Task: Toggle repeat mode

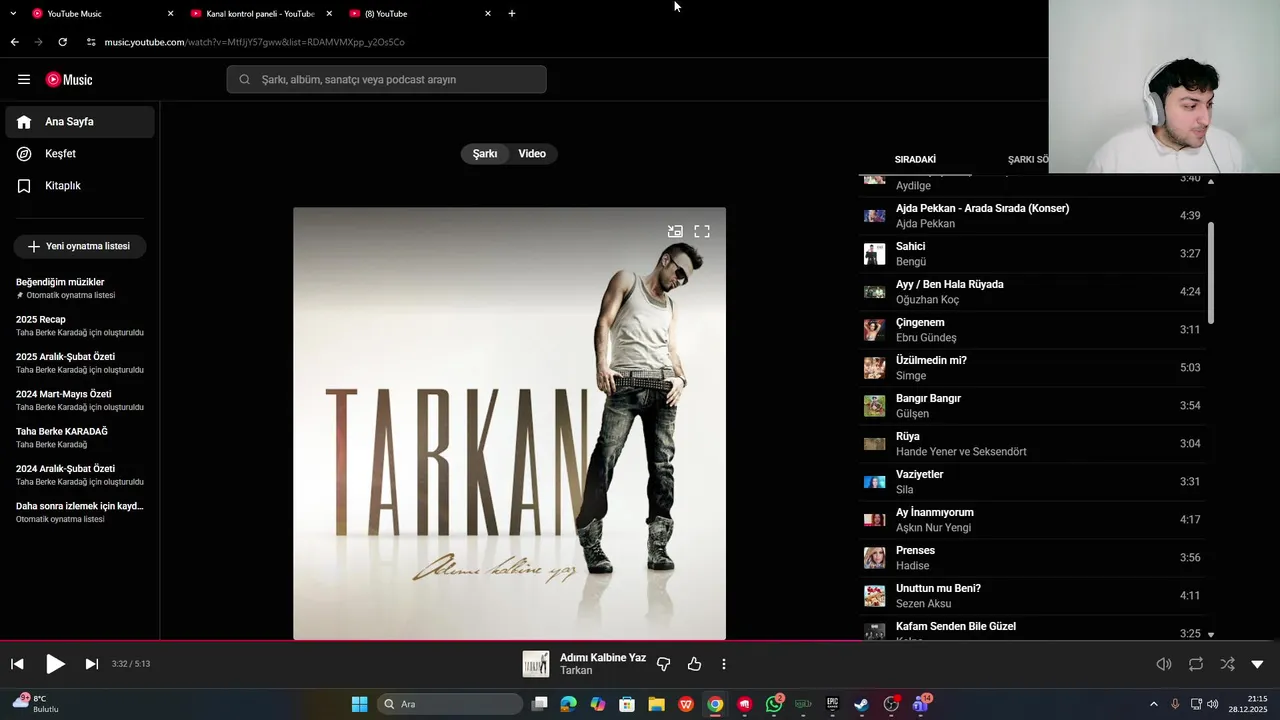Action: (1196, 664)
